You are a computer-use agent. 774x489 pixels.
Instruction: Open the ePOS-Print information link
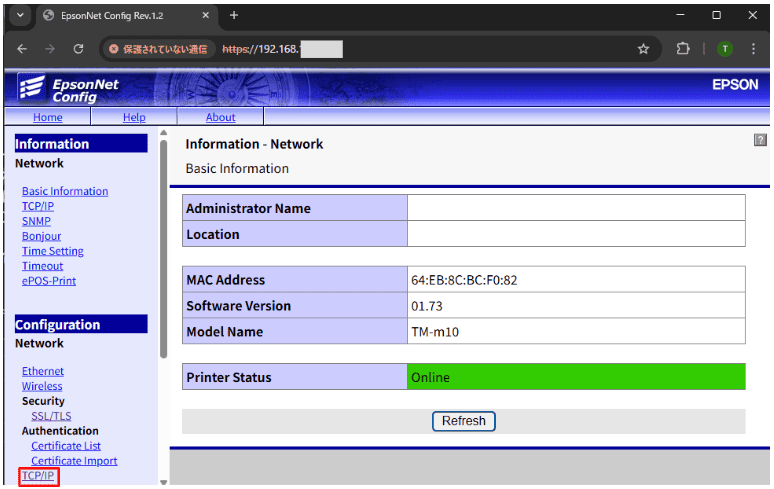pyautogui.click(x=49, y=281)
